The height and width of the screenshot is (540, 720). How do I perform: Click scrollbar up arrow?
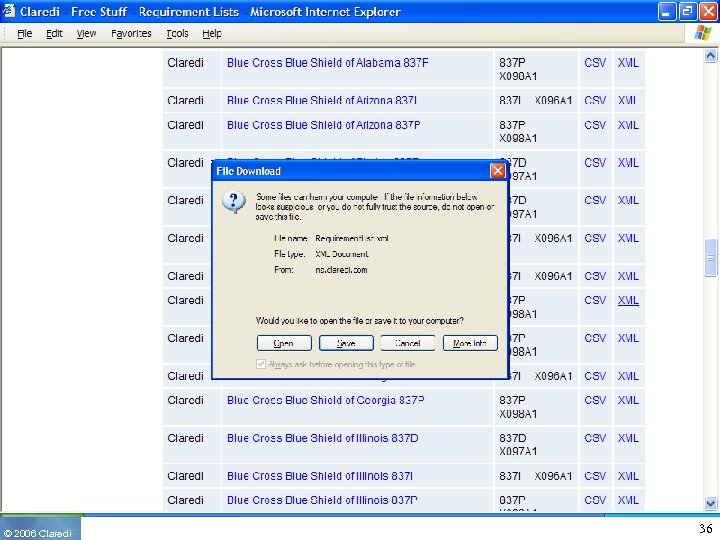point(710,56)
